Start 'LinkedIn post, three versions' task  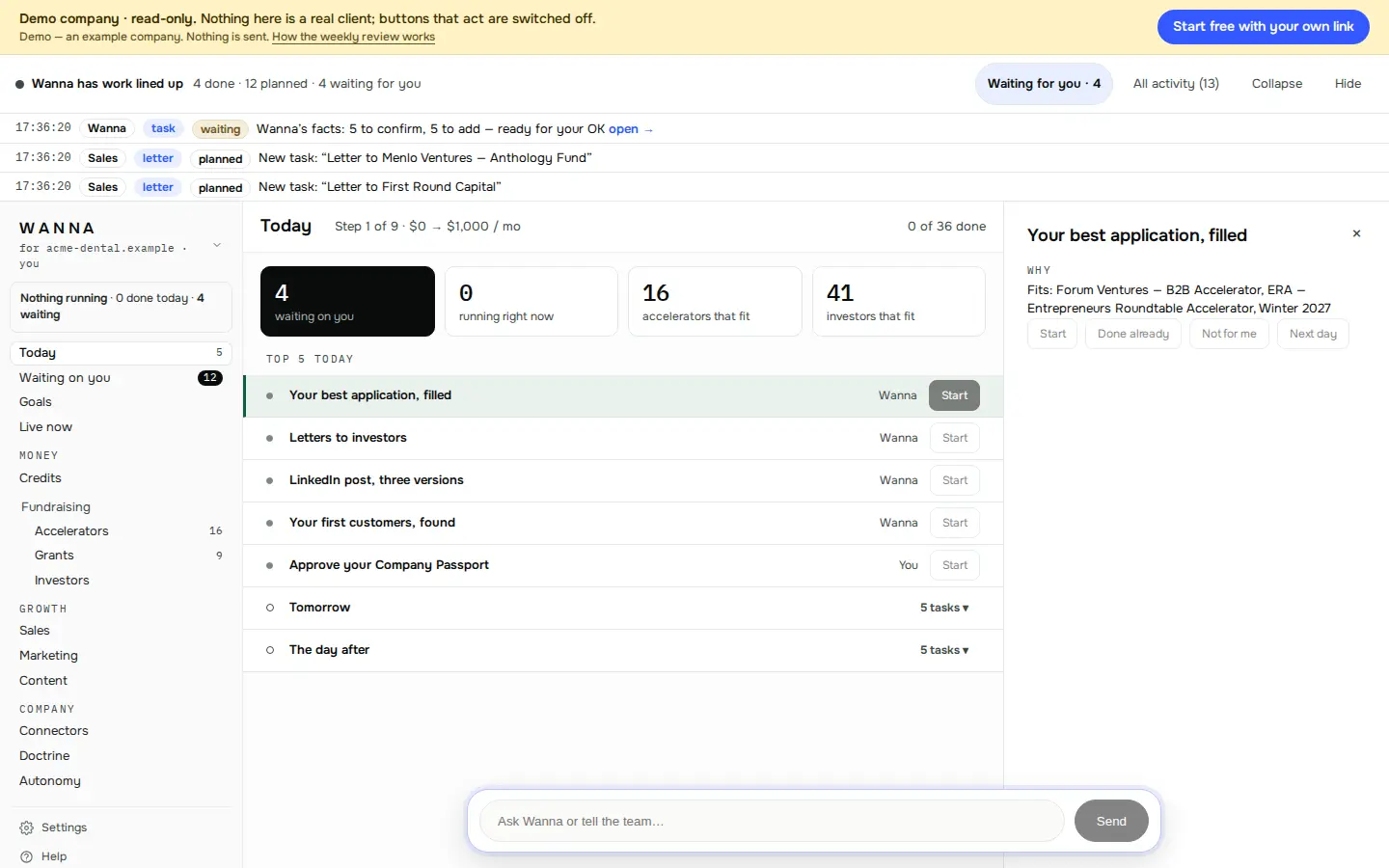tap(955, 480)
